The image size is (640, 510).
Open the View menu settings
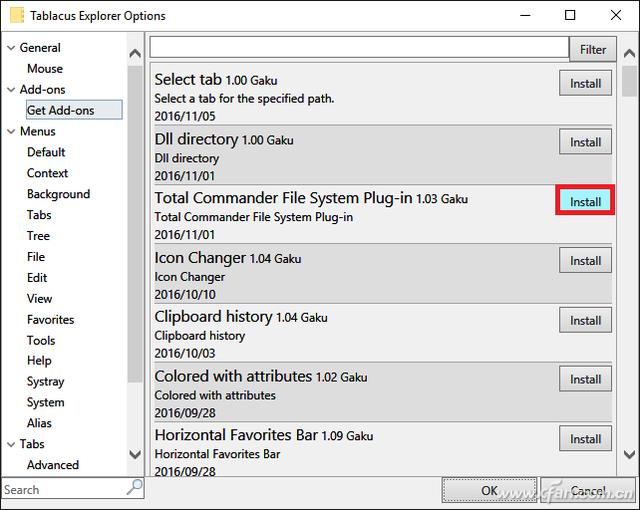point(40,298)
